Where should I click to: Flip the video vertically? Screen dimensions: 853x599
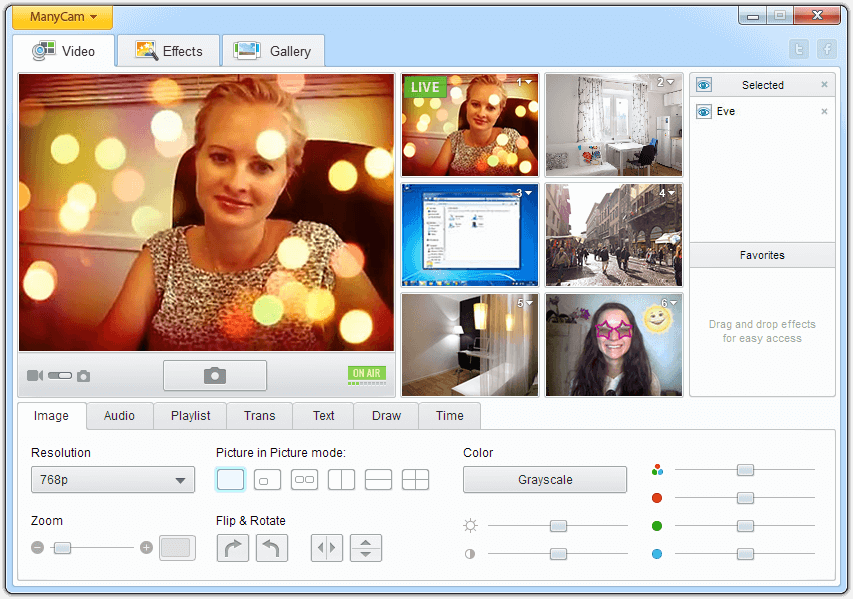click(x=365, y=547)
